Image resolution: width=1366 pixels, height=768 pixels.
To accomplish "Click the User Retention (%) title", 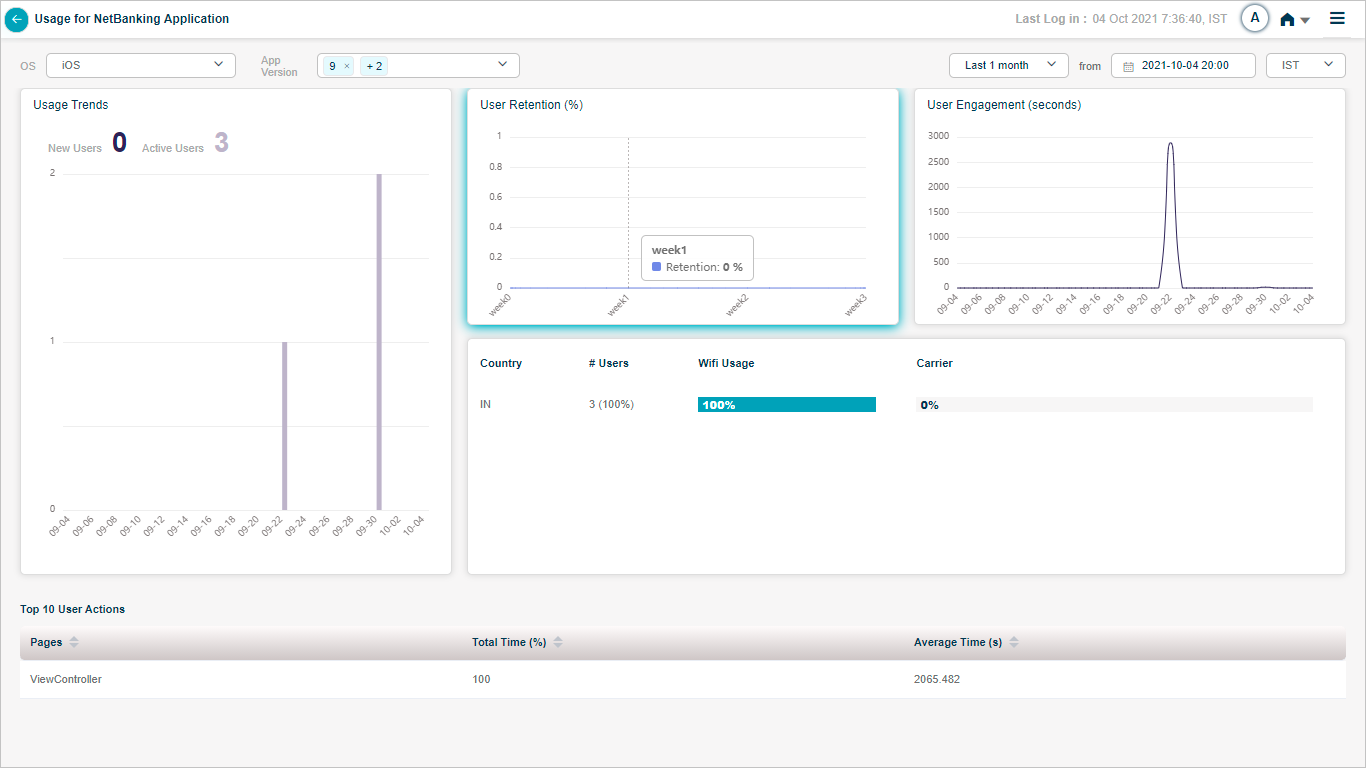I will coord(531,104).
